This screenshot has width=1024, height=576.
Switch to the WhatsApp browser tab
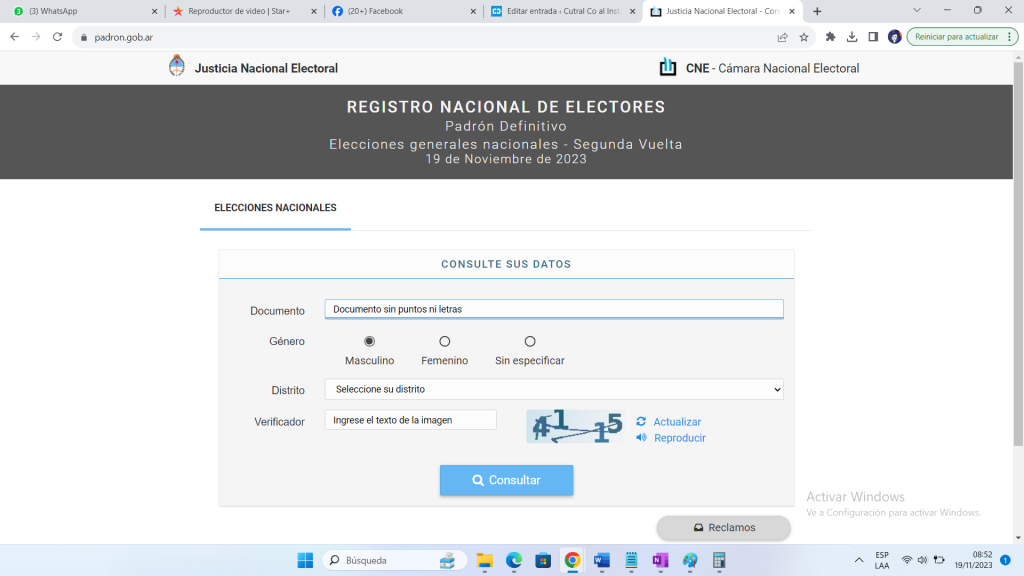click(x=80, y=11)
